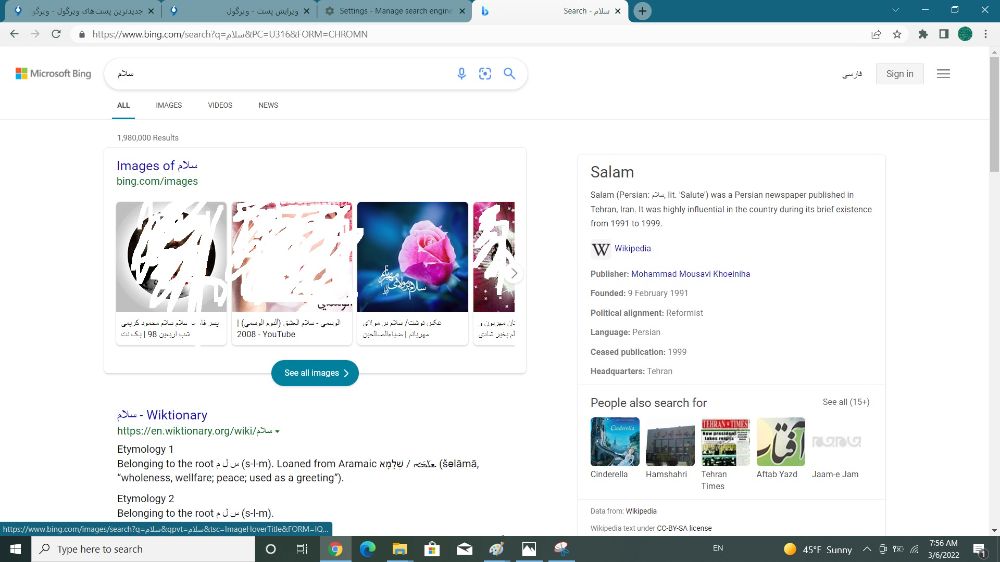This screenshot has width=1000, height=562.
Task: Click the Sign in button
Action: [x=900, y=73]
